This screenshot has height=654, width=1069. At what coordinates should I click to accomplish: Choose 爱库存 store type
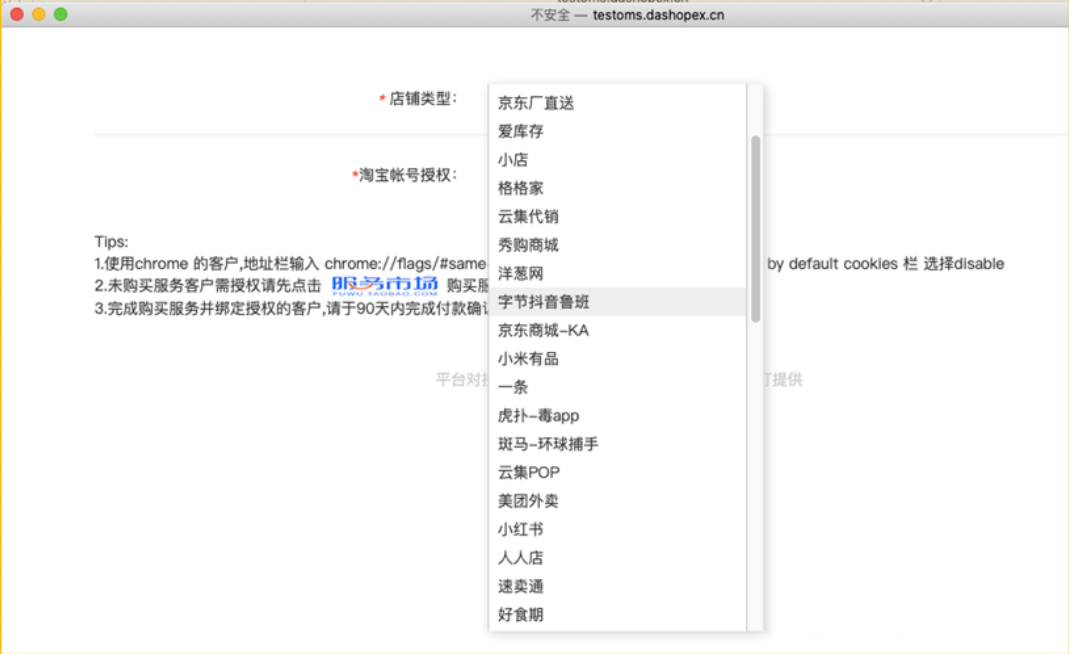[617, 132]
